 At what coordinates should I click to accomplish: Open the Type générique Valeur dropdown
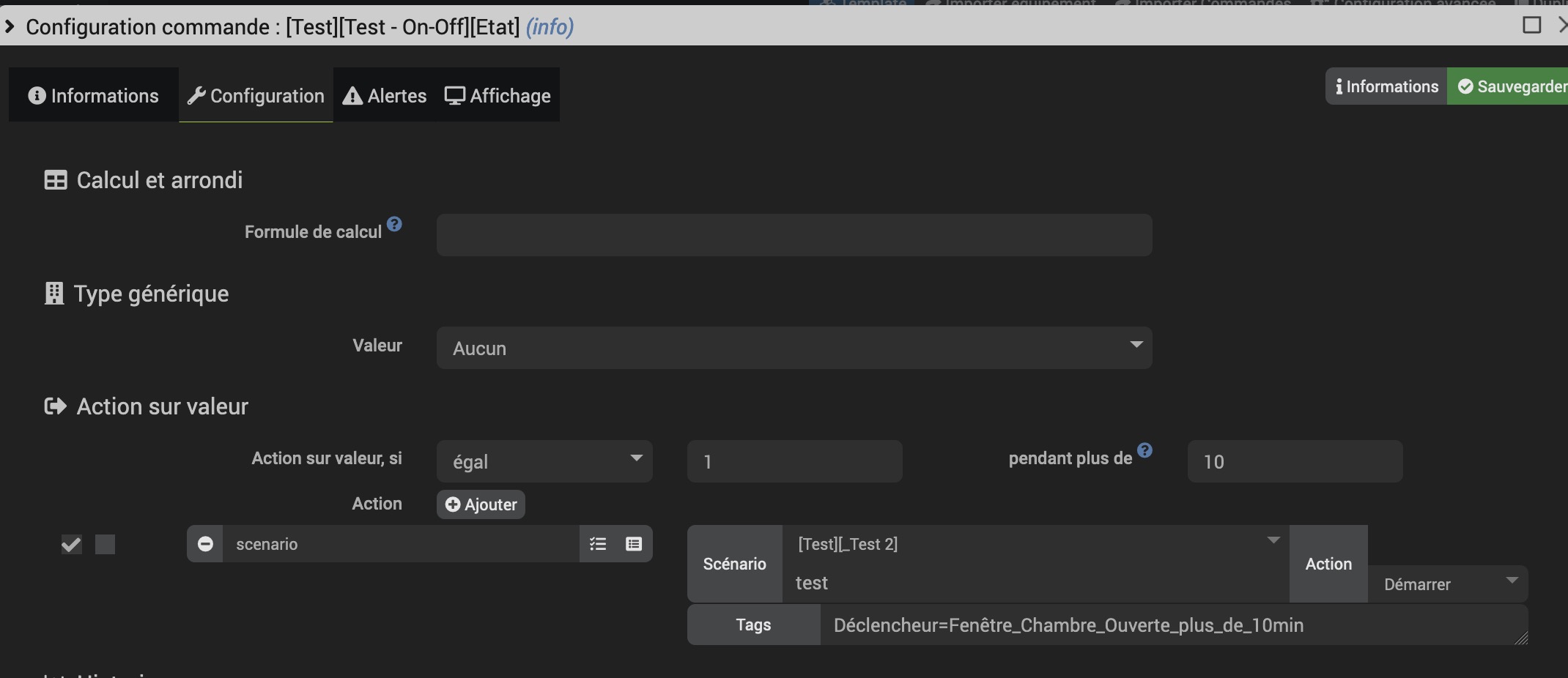tap(794, 348)
